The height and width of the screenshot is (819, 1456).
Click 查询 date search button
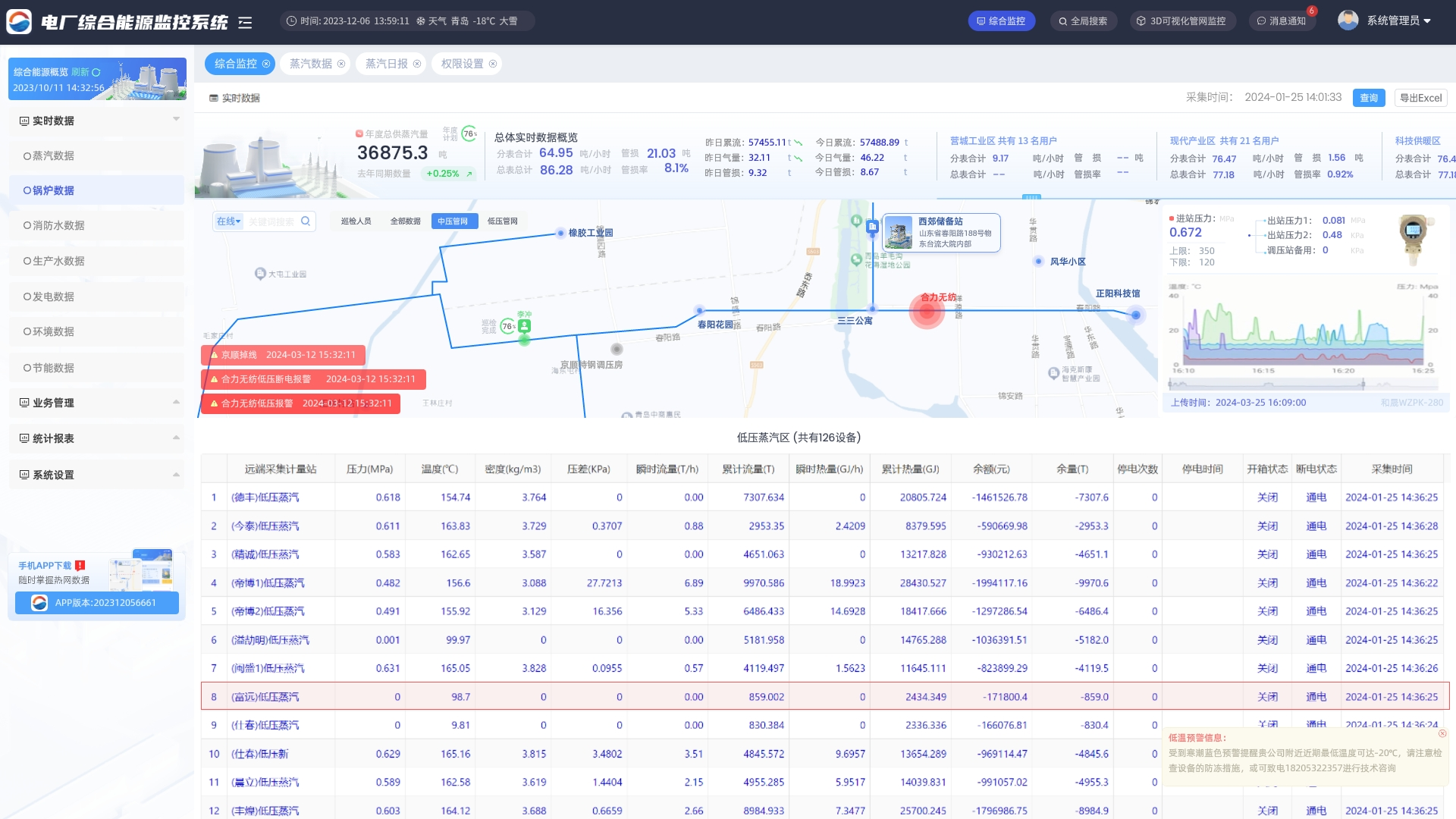pyautogui.click(x=1369, y=97)
